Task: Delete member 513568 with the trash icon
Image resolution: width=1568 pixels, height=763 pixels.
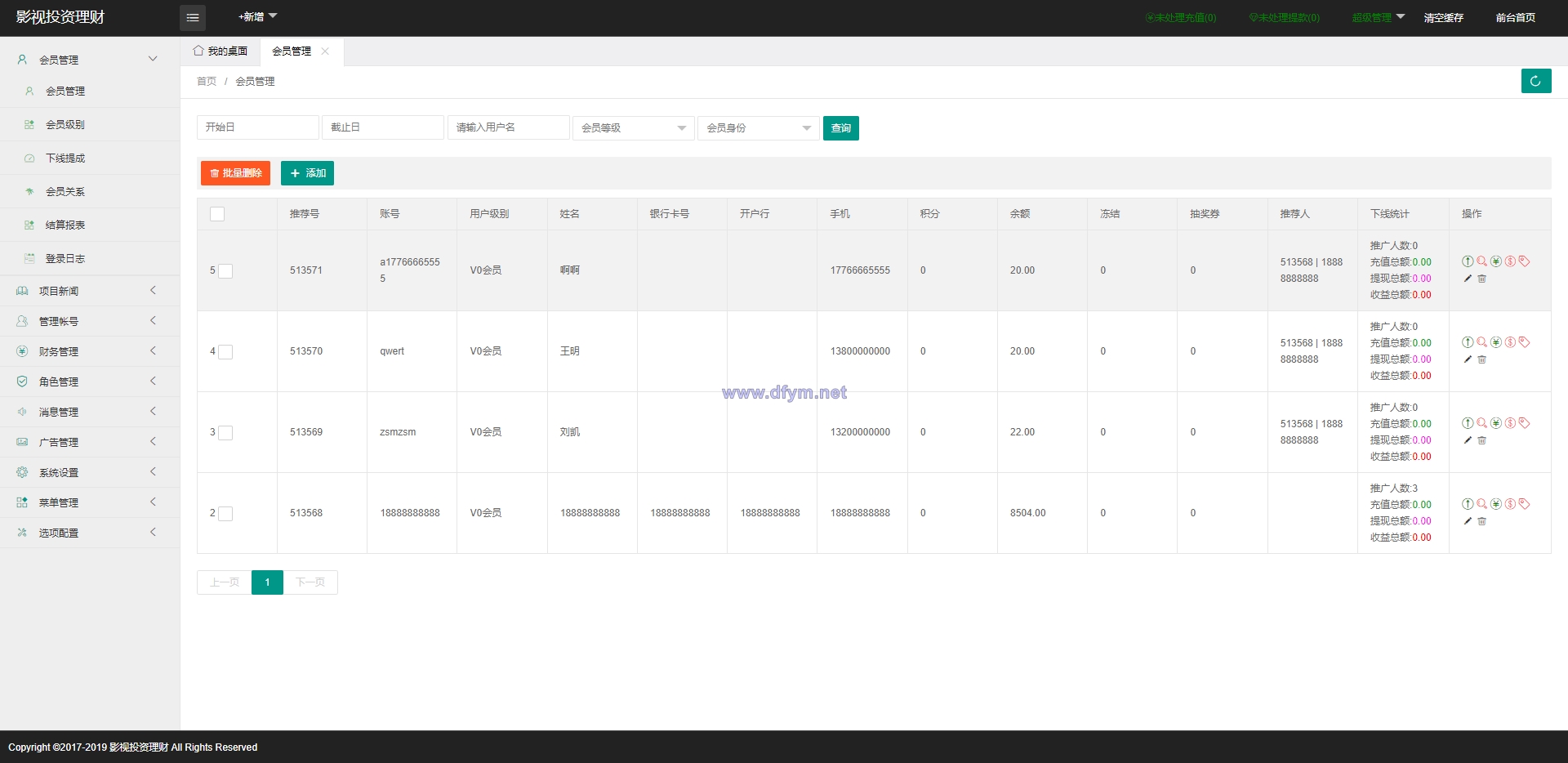Action: click(x=1481, y=521)
